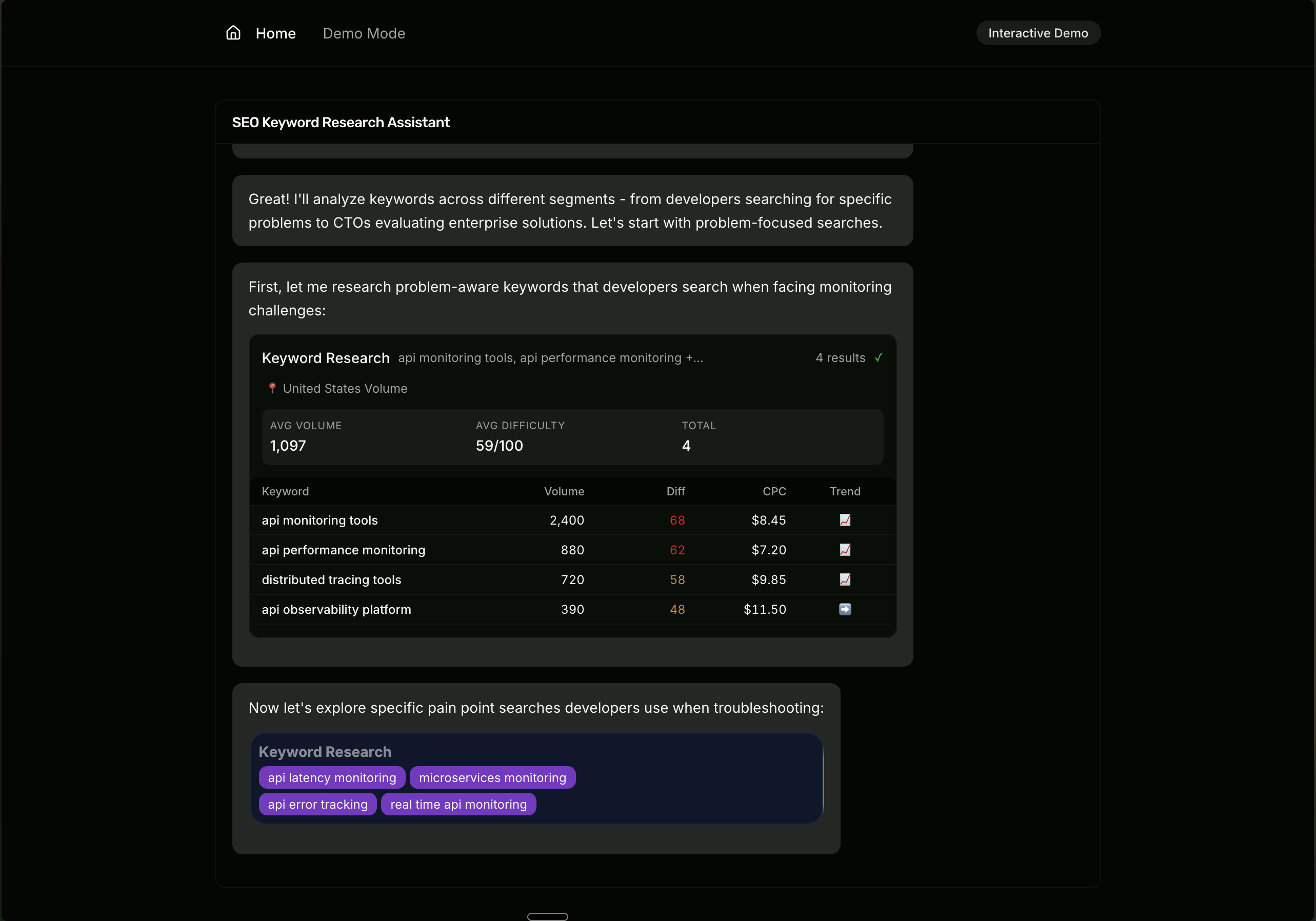
Task: Sort table by Volume column header
Action: pyautogui.click(x=564, y=491)
